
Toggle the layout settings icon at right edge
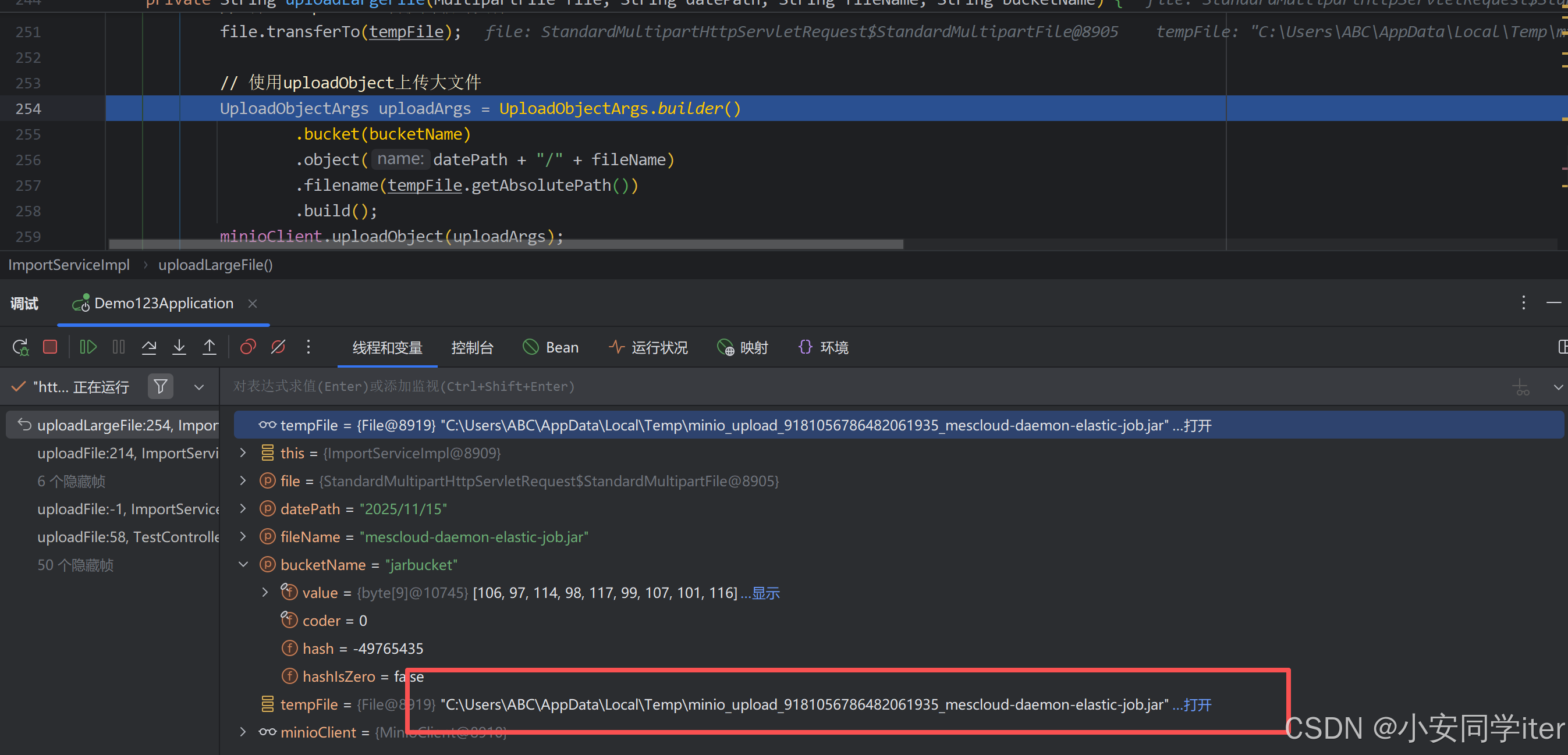point(1562,347)
